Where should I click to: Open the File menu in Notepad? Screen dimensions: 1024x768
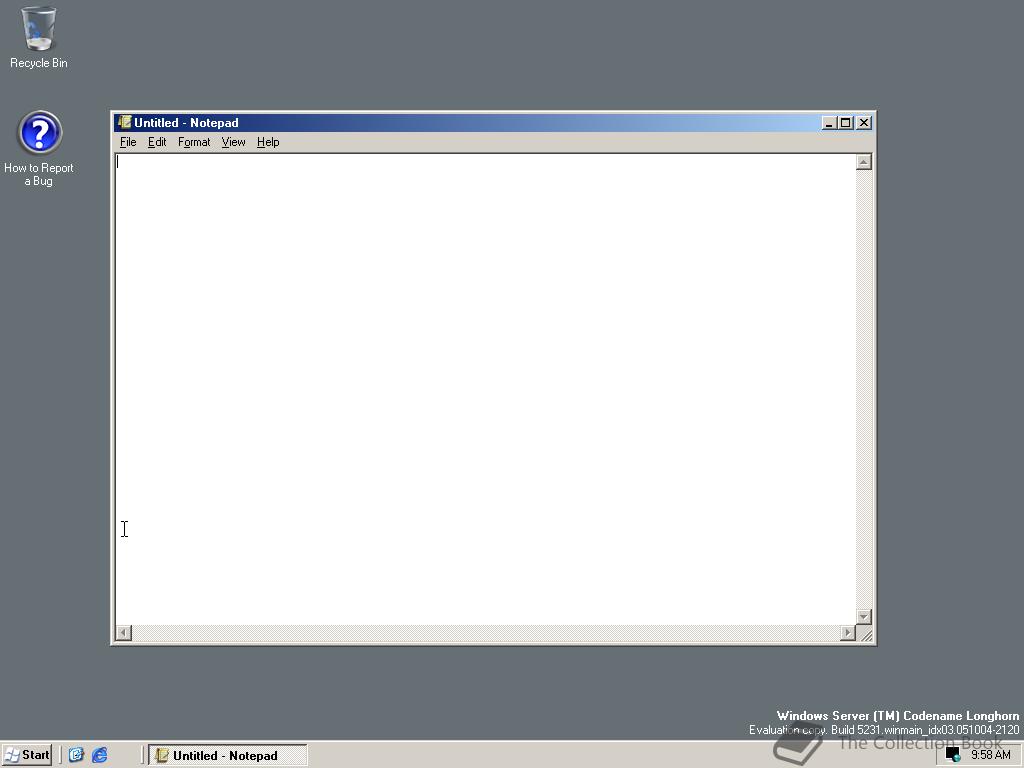point(128,142)
